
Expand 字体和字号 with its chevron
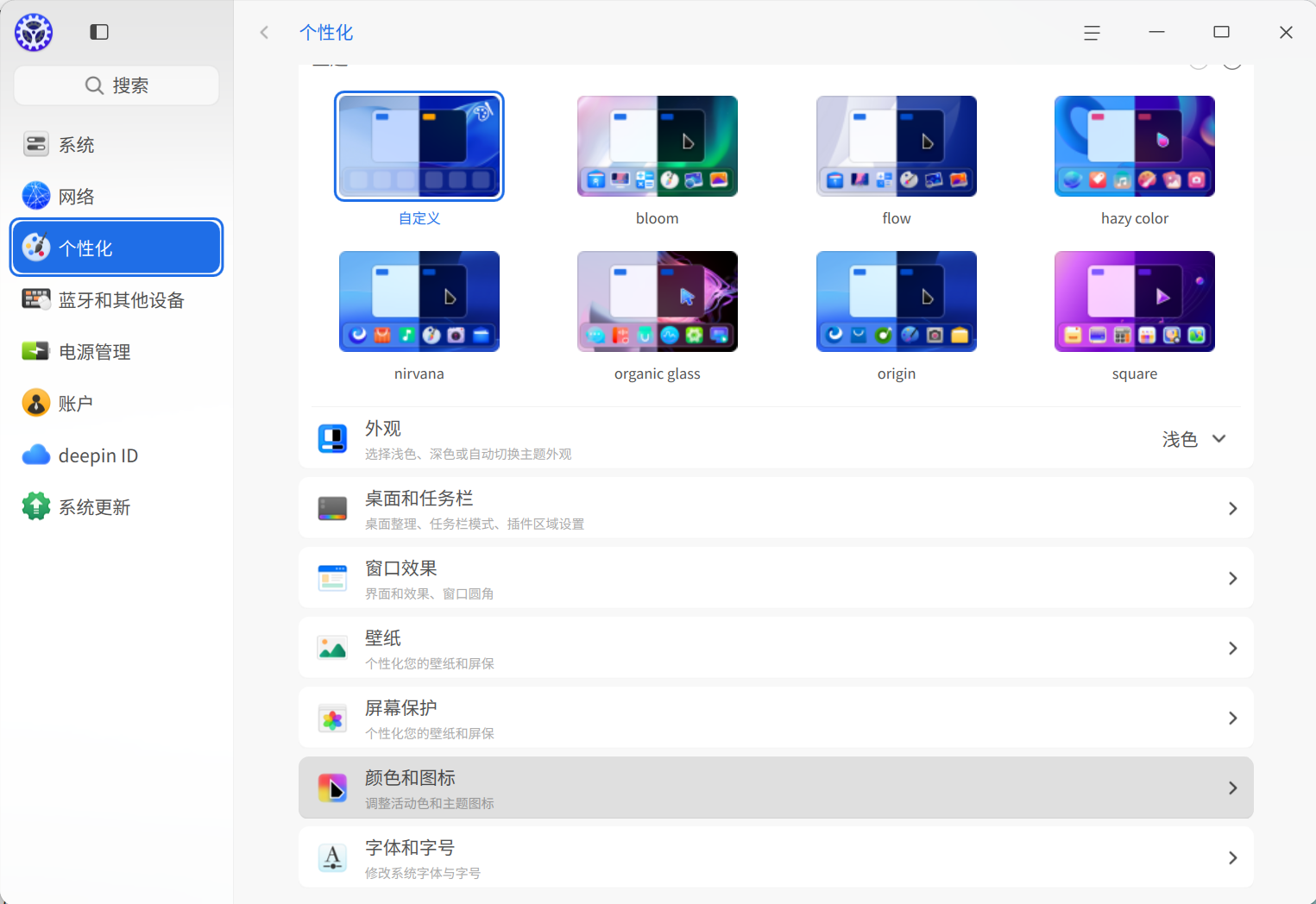pyautogui.click(x=1233, y=858)
